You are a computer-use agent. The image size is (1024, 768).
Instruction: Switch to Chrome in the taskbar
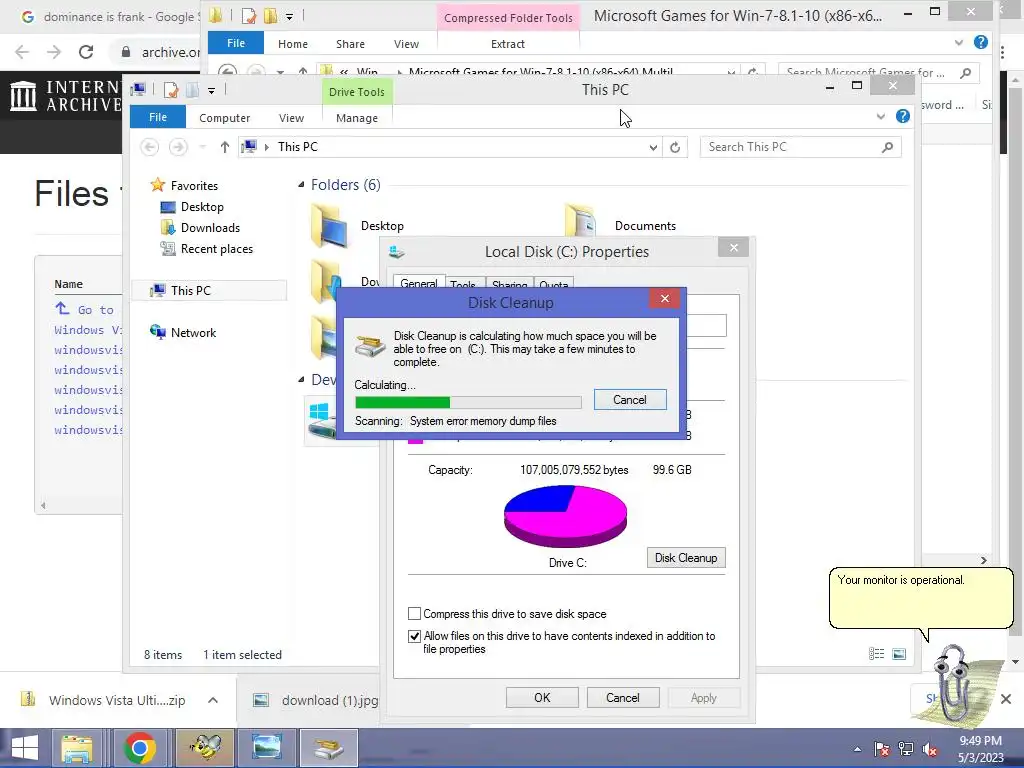click(139, 748)
